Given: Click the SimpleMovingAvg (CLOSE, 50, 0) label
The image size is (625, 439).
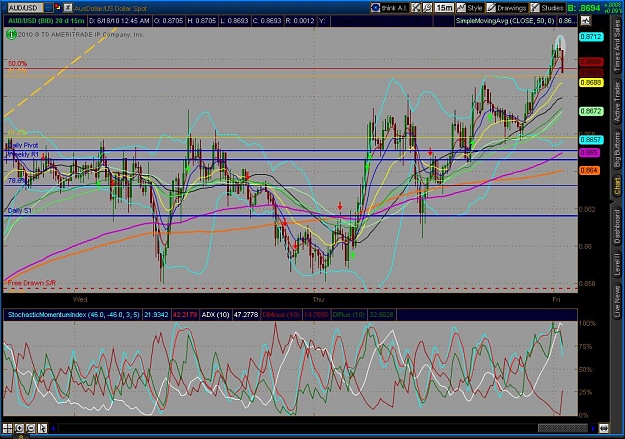Looking at the screenshot, I should click(505, 21).
